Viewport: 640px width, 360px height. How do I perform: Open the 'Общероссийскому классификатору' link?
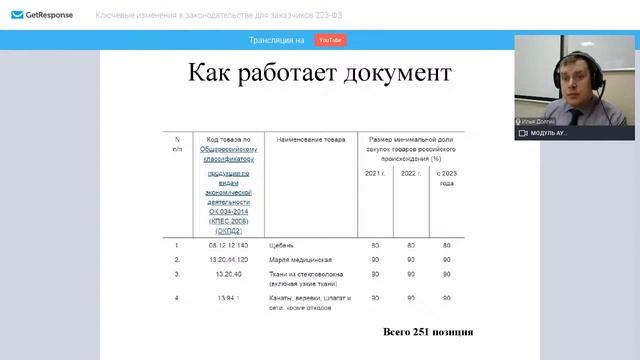pos(229,154)
